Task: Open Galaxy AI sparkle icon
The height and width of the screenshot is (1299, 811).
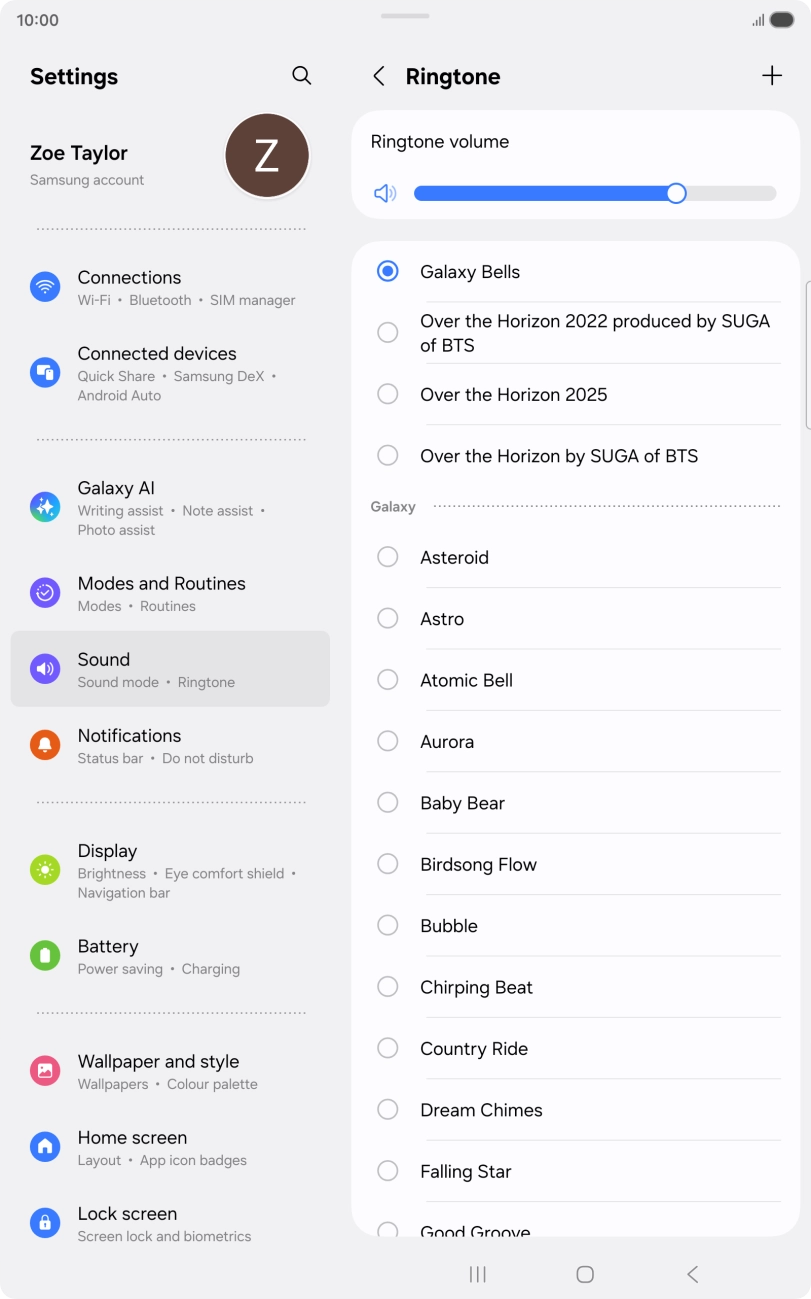Action: [45, 507]
